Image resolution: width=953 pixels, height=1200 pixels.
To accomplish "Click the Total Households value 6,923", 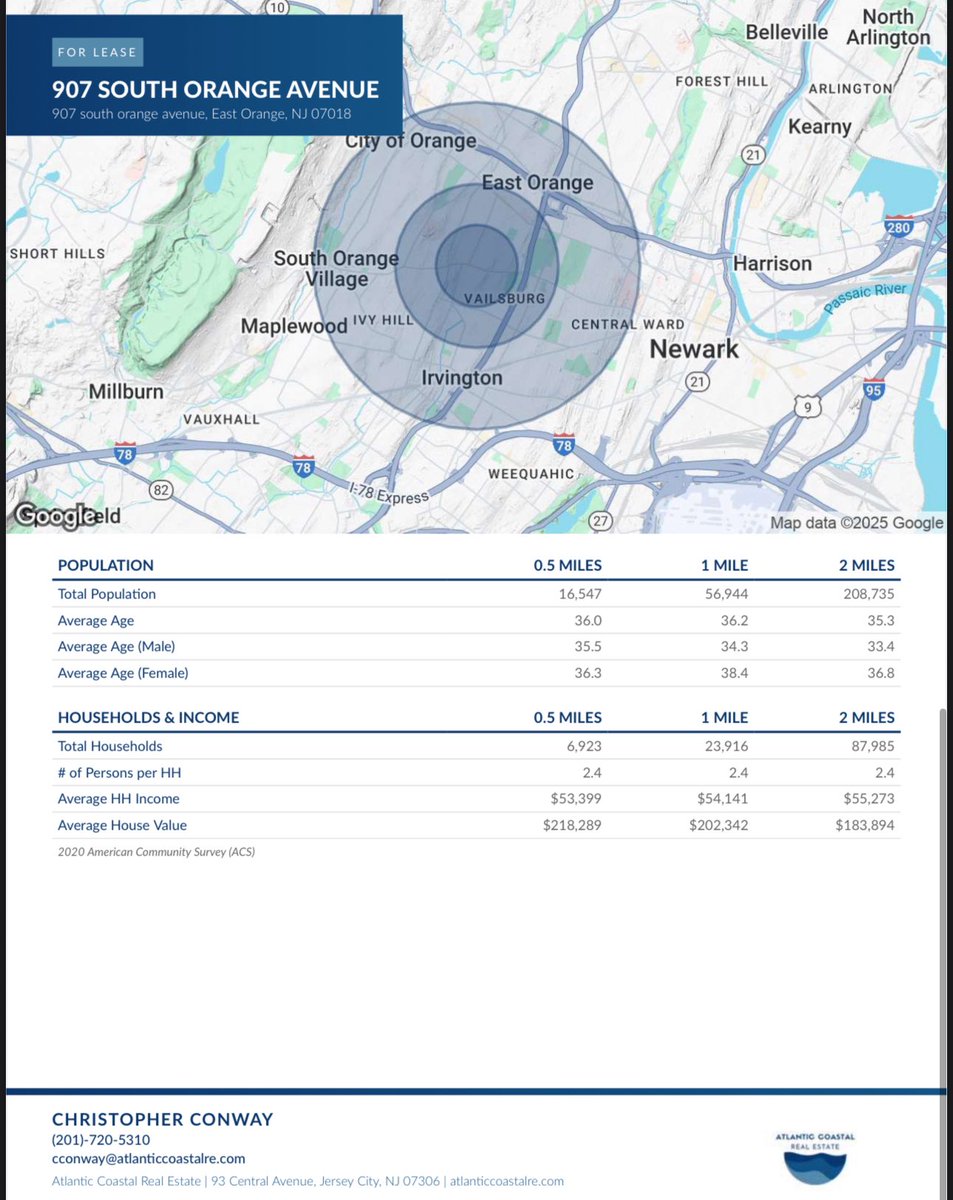I will (x=584, y=746).
